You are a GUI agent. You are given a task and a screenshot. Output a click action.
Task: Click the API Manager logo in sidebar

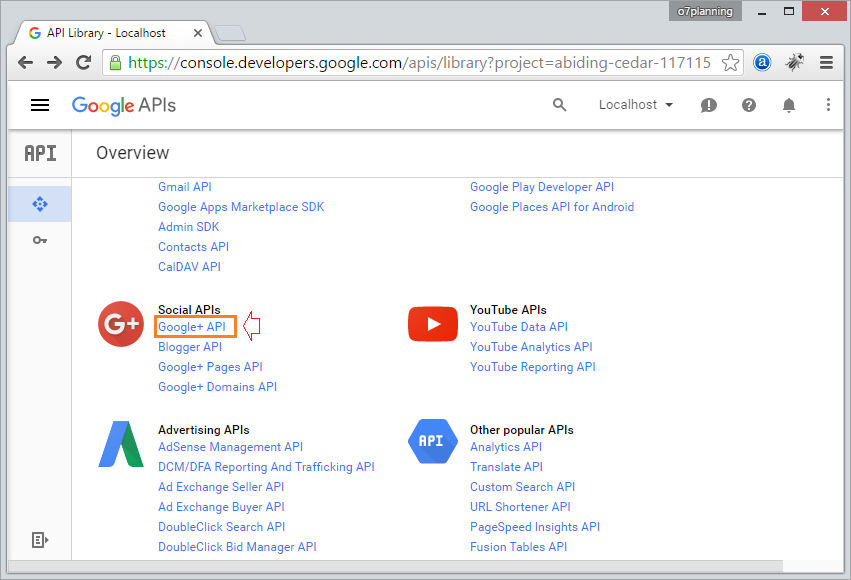coord(40,154)
